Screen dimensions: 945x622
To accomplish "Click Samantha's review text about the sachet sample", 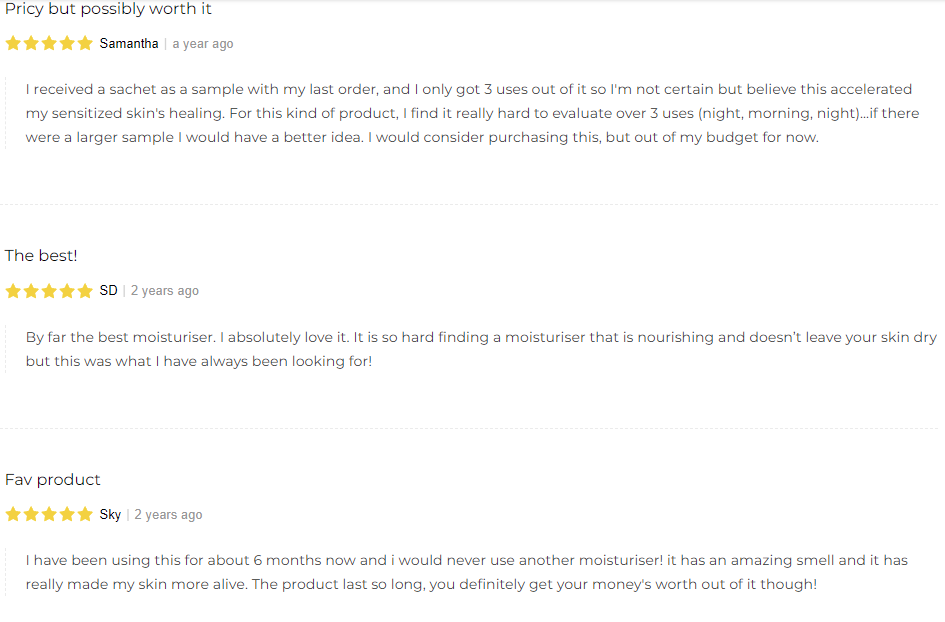I will click(x=472, y=113).
